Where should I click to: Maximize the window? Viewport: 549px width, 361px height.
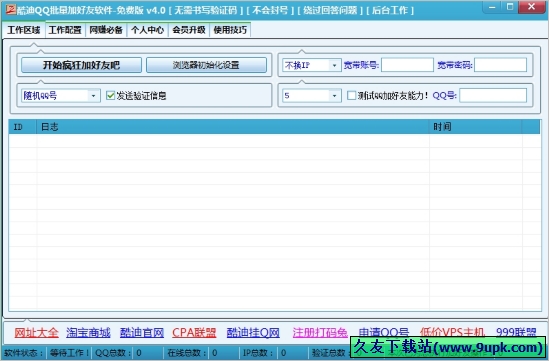510,7
